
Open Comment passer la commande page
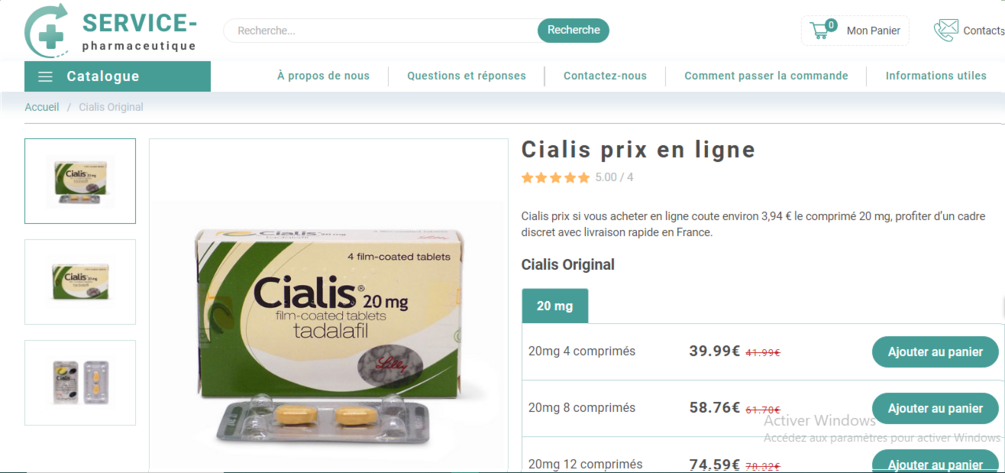point(766,76)
